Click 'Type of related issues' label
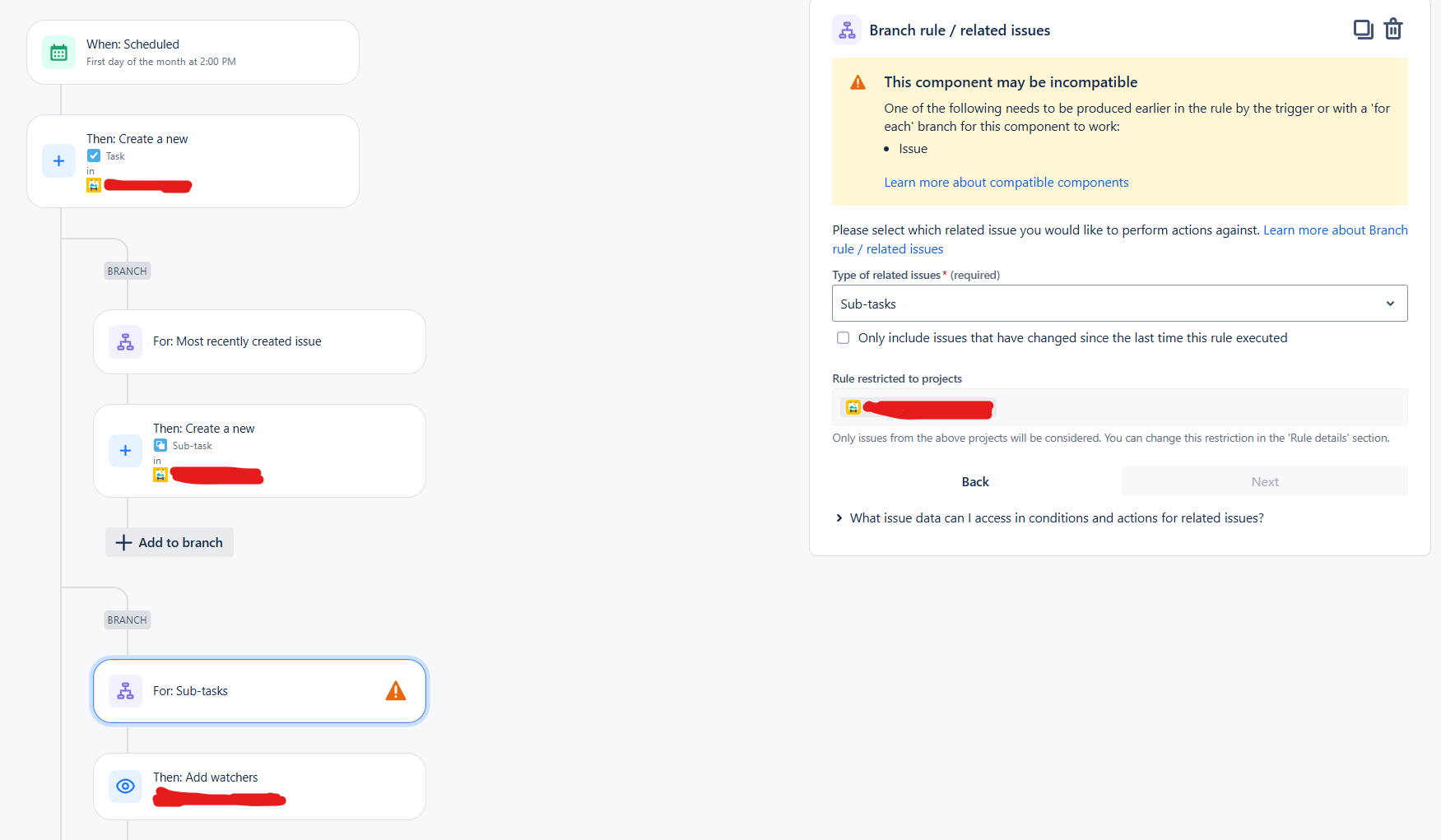1441x840 pixels. (886, 275)
